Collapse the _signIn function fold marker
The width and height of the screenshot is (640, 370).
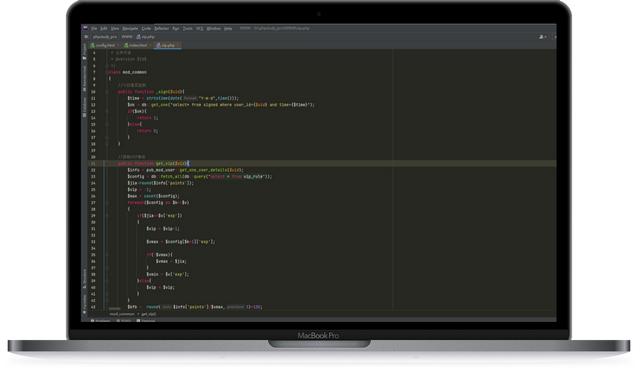coord(107,92)
